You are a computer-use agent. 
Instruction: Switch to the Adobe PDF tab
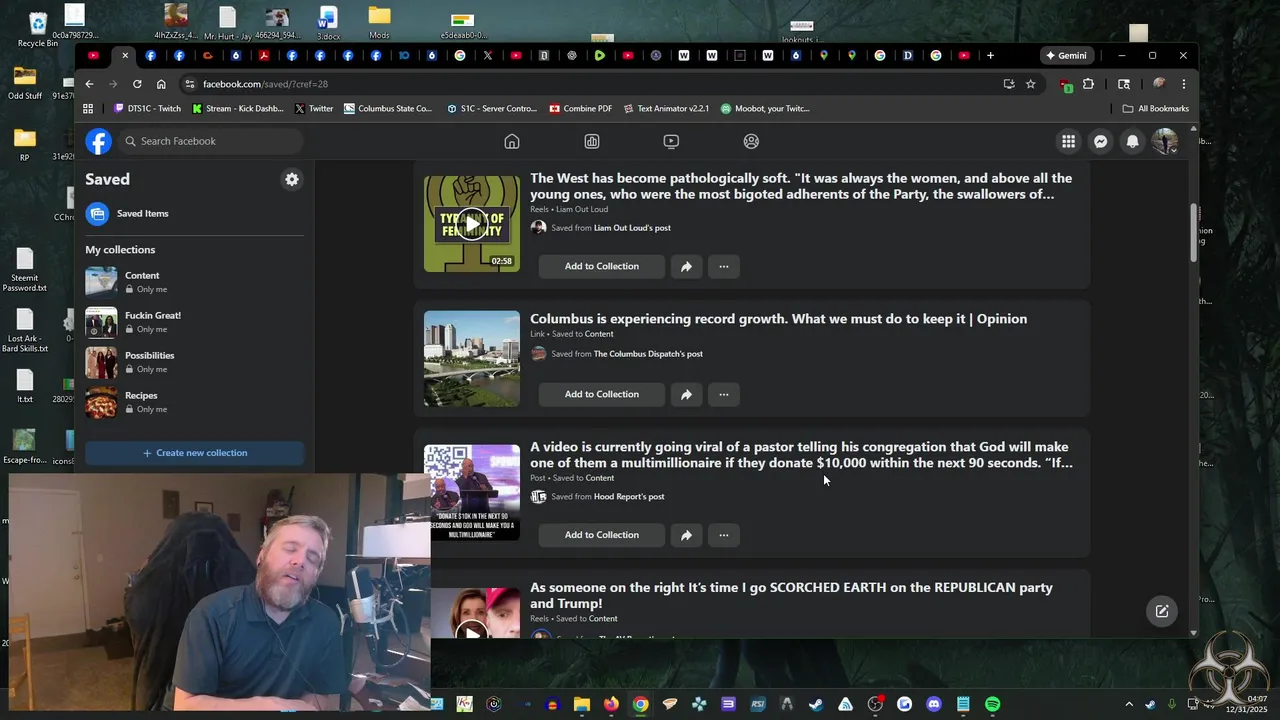coord(264,56)
